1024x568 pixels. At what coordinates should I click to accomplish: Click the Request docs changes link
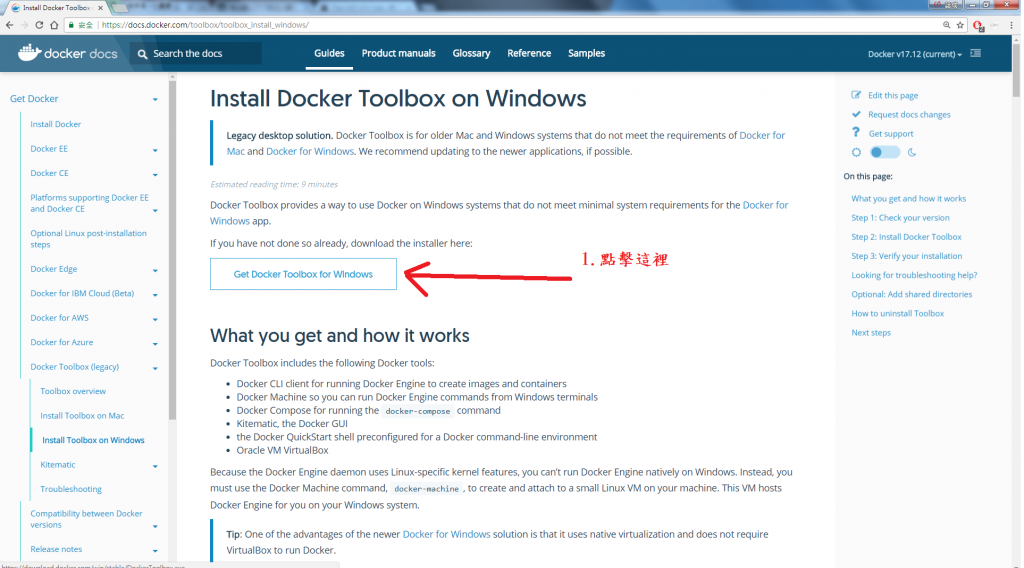pos(909,115)
